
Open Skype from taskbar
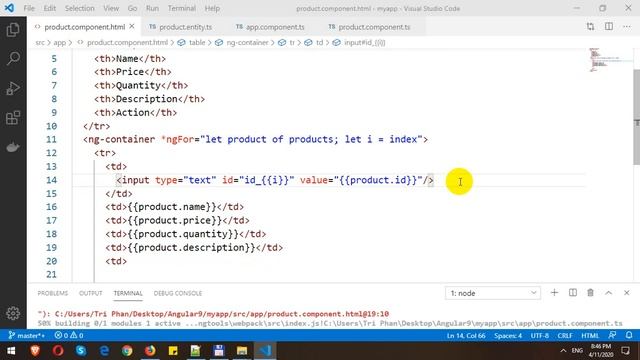click(81, 351)
